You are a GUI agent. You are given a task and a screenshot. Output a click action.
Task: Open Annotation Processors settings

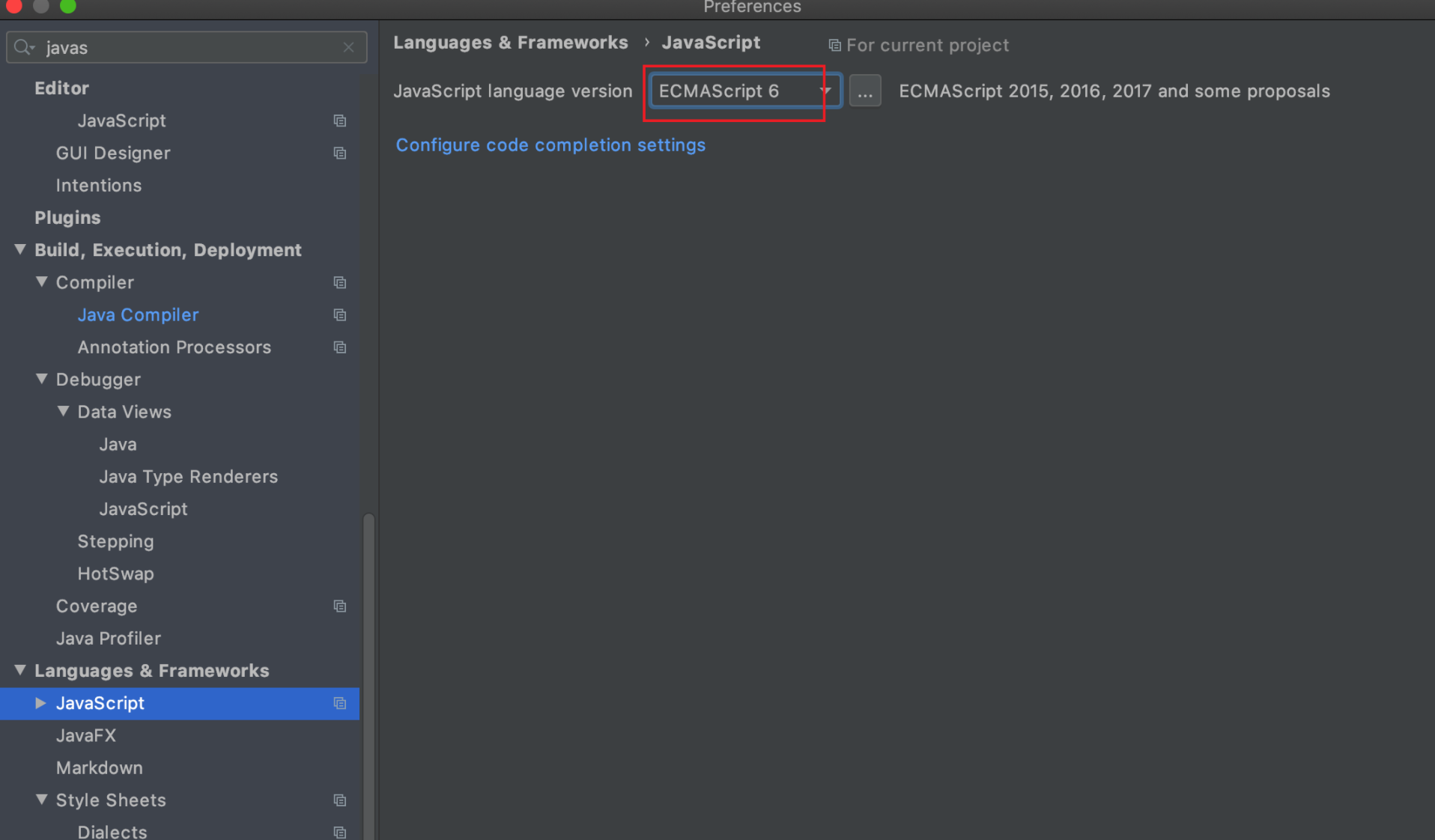pos(175,347)
